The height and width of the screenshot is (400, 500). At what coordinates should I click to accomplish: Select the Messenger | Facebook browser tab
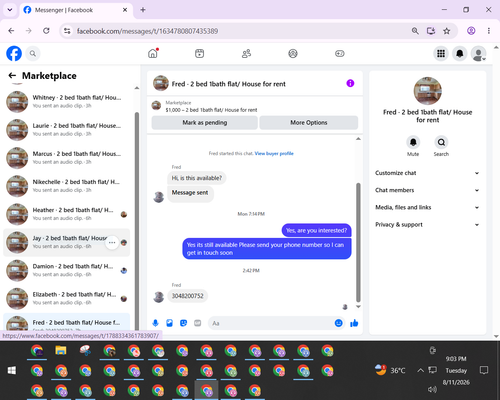[x=76, y=10]
